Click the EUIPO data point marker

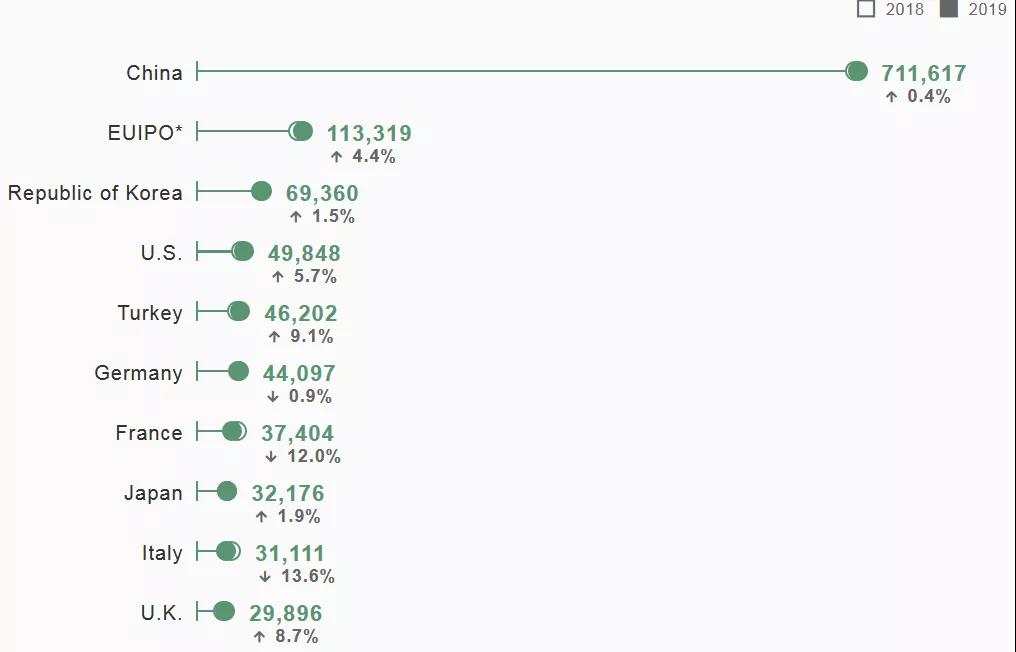[302, 131]
